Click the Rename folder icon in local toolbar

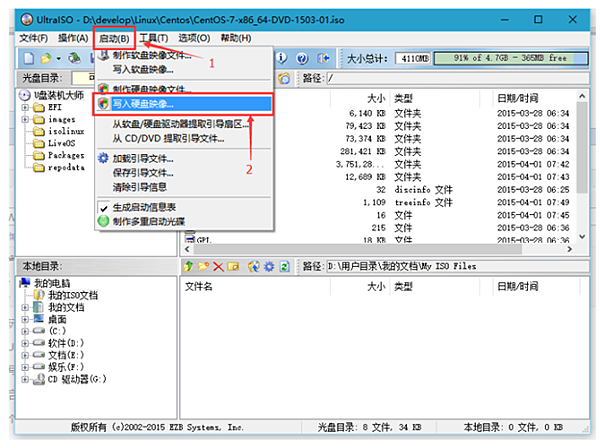[x=233, y=267]
